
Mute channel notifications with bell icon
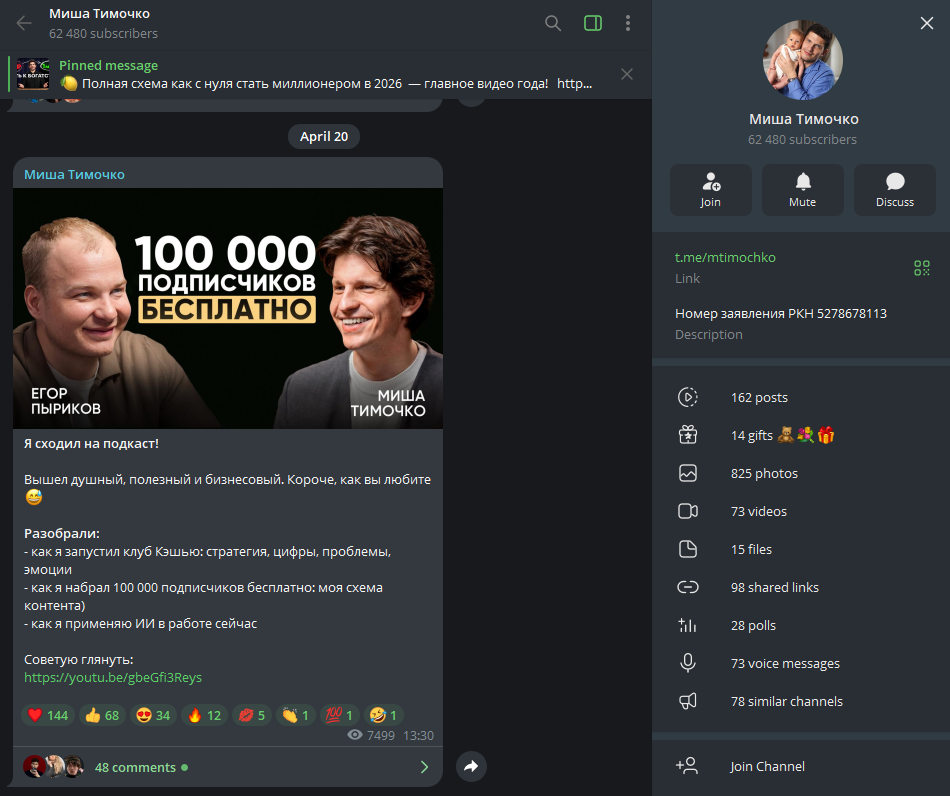[802, 190]
